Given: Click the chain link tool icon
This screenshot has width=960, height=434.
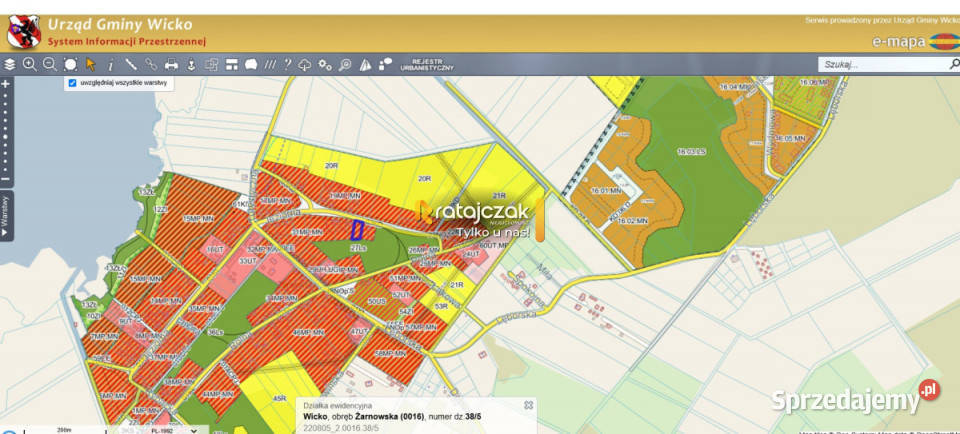Looking at the screenshot, I should click(151, 64).
